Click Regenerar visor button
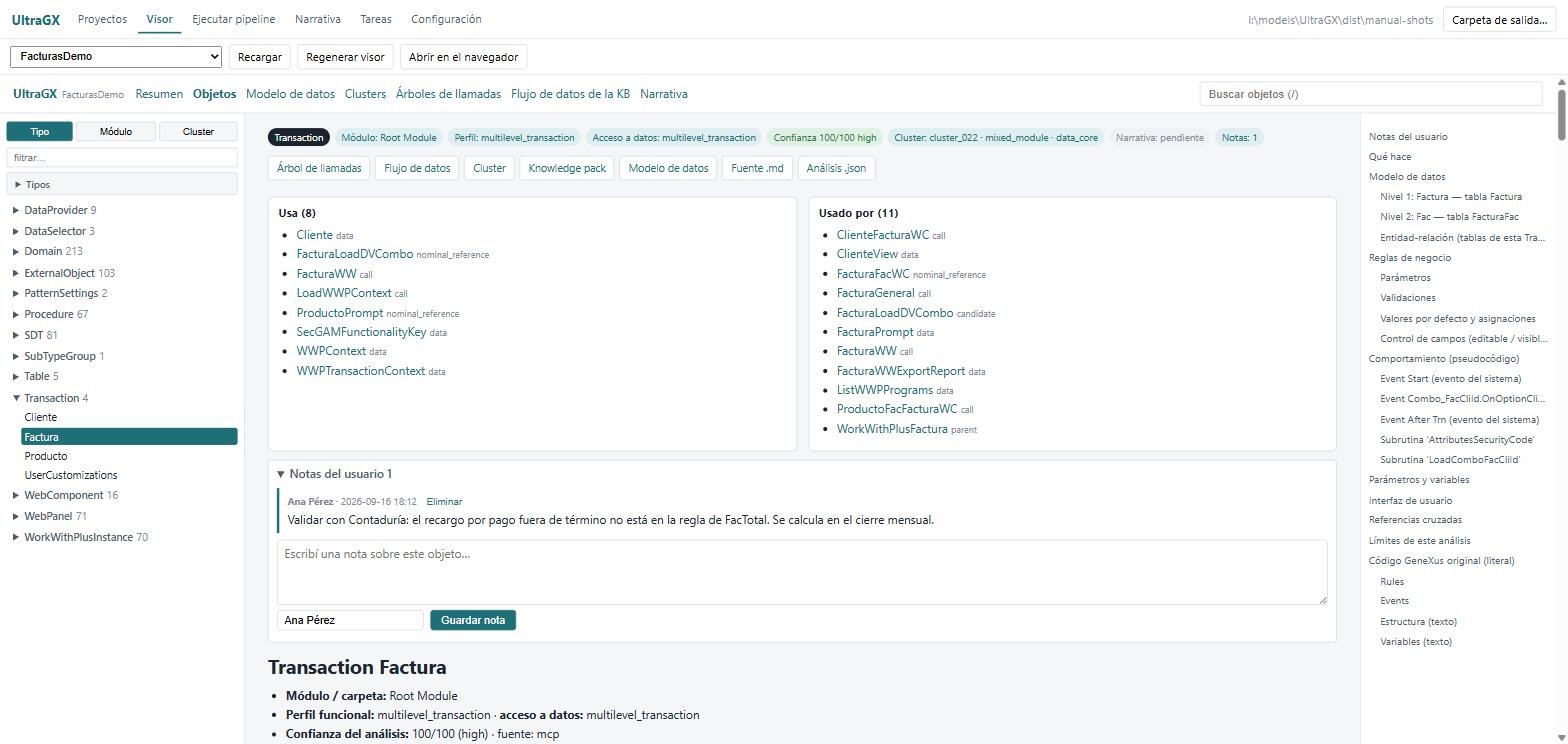This screenshot has height=744, width=1568. [345, 57]
